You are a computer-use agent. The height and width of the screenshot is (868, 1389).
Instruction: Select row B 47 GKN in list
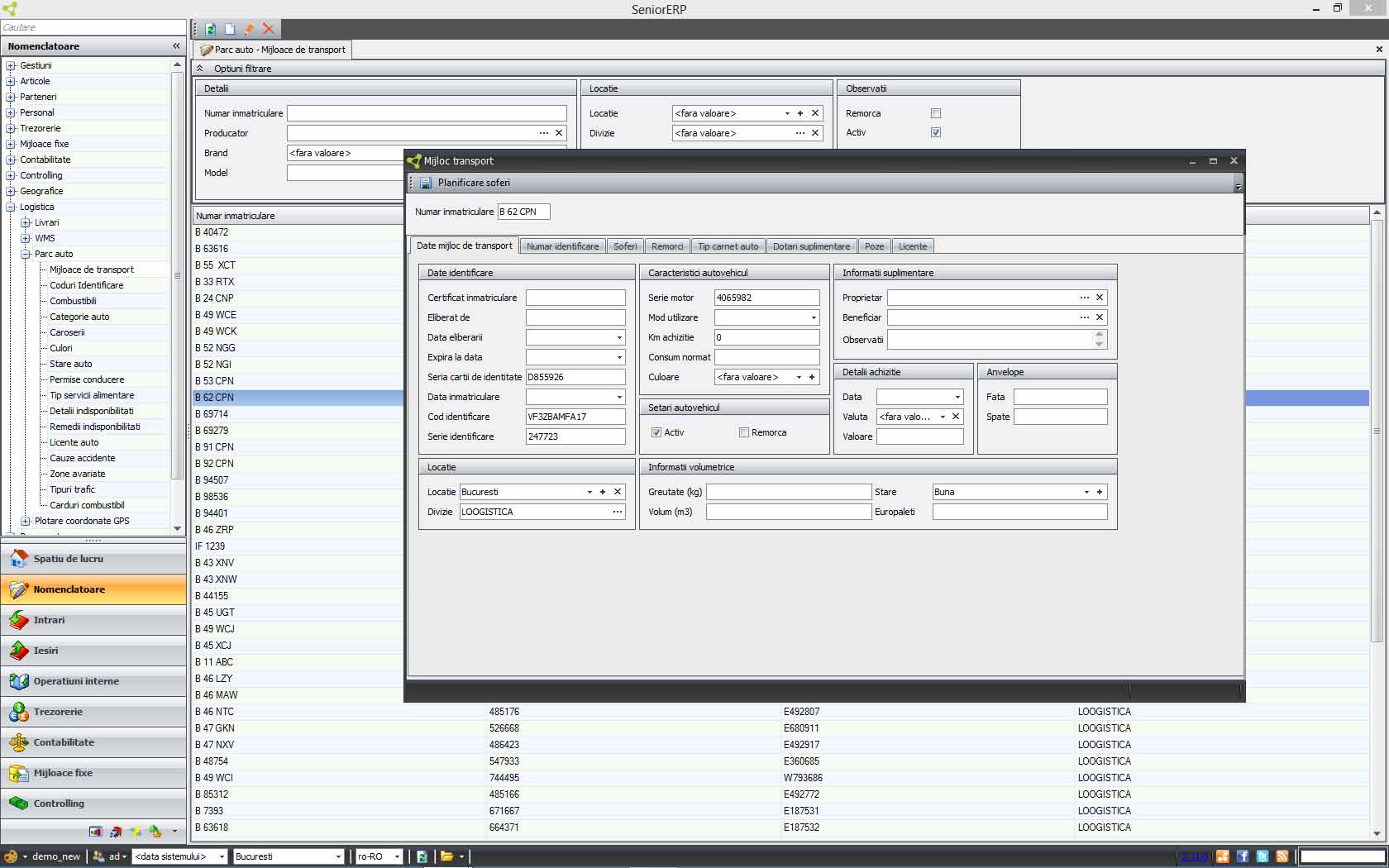(781, 728)
